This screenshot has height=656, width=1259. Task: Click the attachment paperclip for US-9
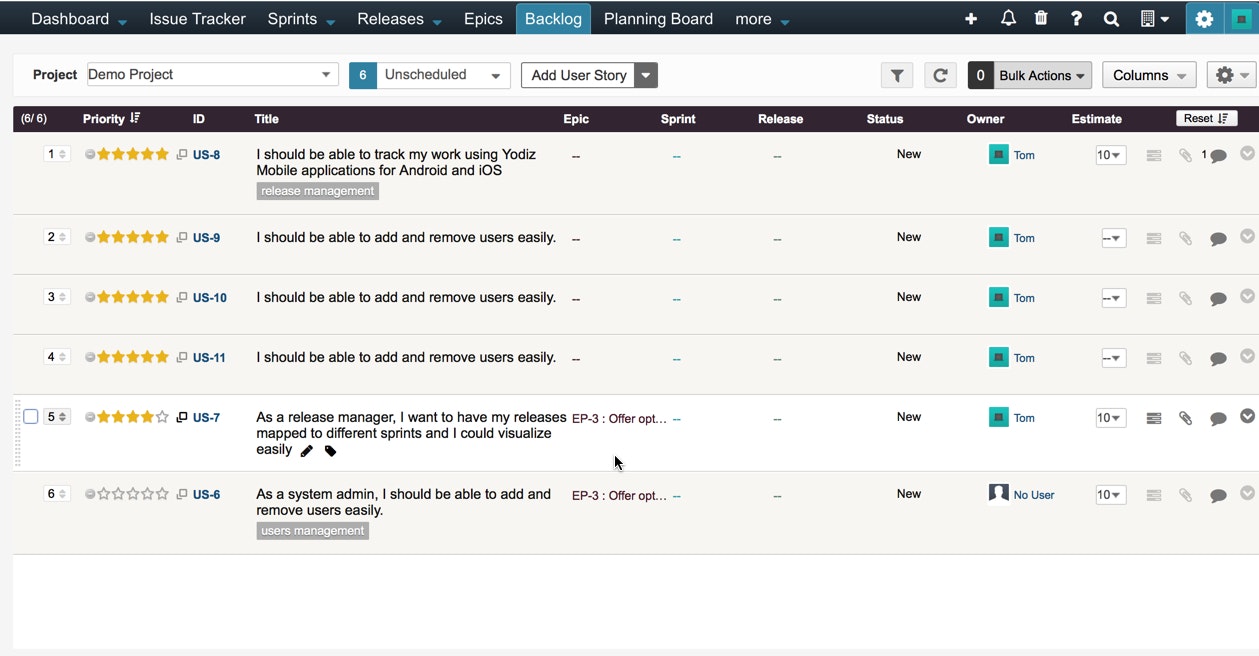[1185, 238]
